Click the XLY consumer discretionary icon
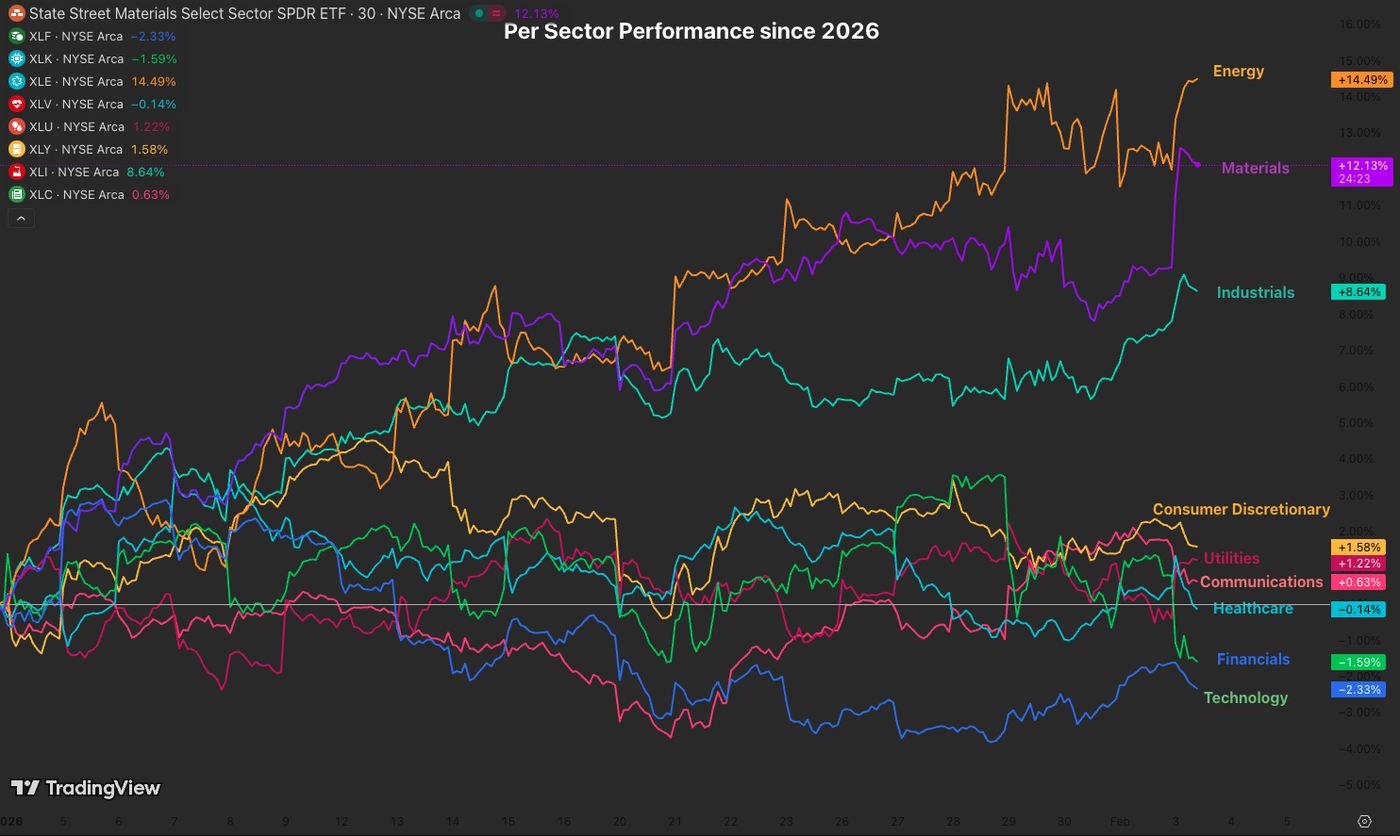 [x=15, y=148]
